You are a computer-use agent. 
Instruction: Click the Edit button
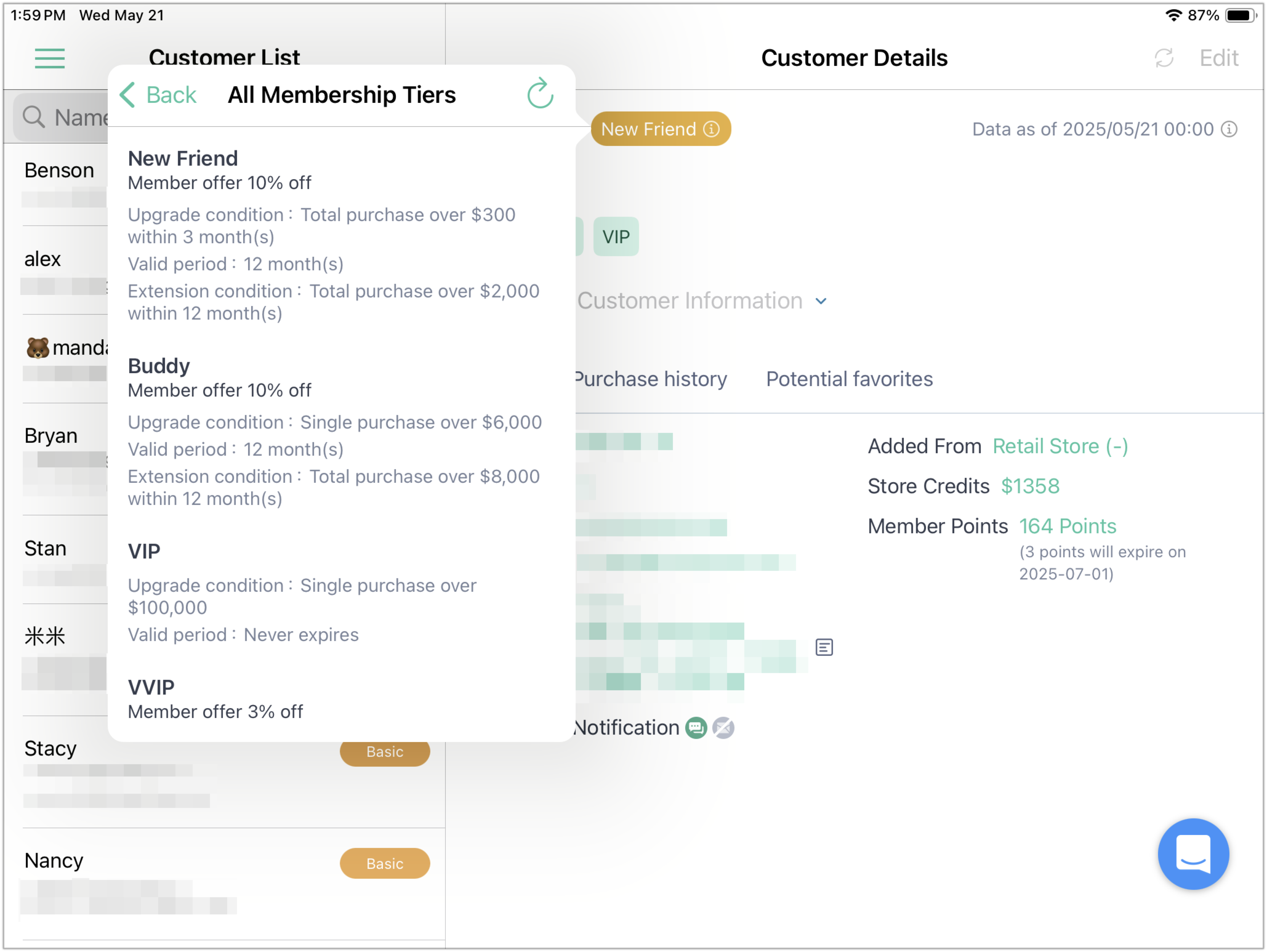point(1218,58)
